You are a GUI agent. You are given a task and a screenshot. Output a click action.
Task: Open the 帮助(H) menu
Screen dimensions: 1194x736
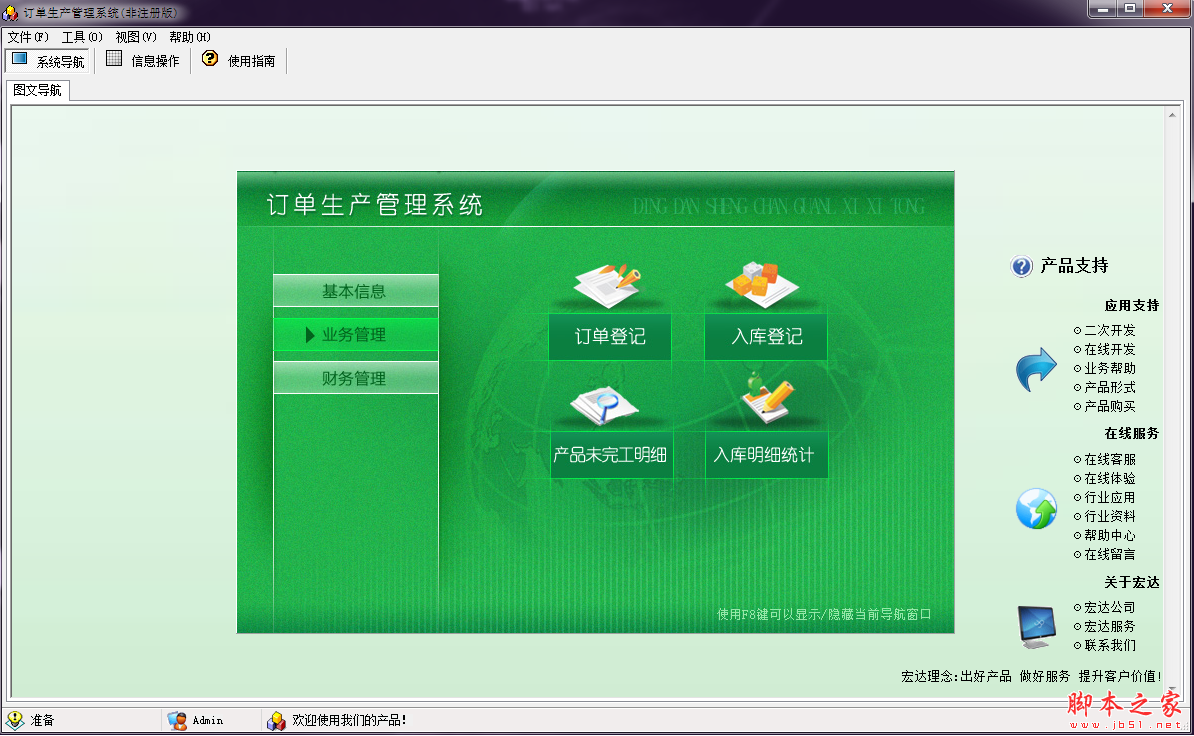(190, 37)
